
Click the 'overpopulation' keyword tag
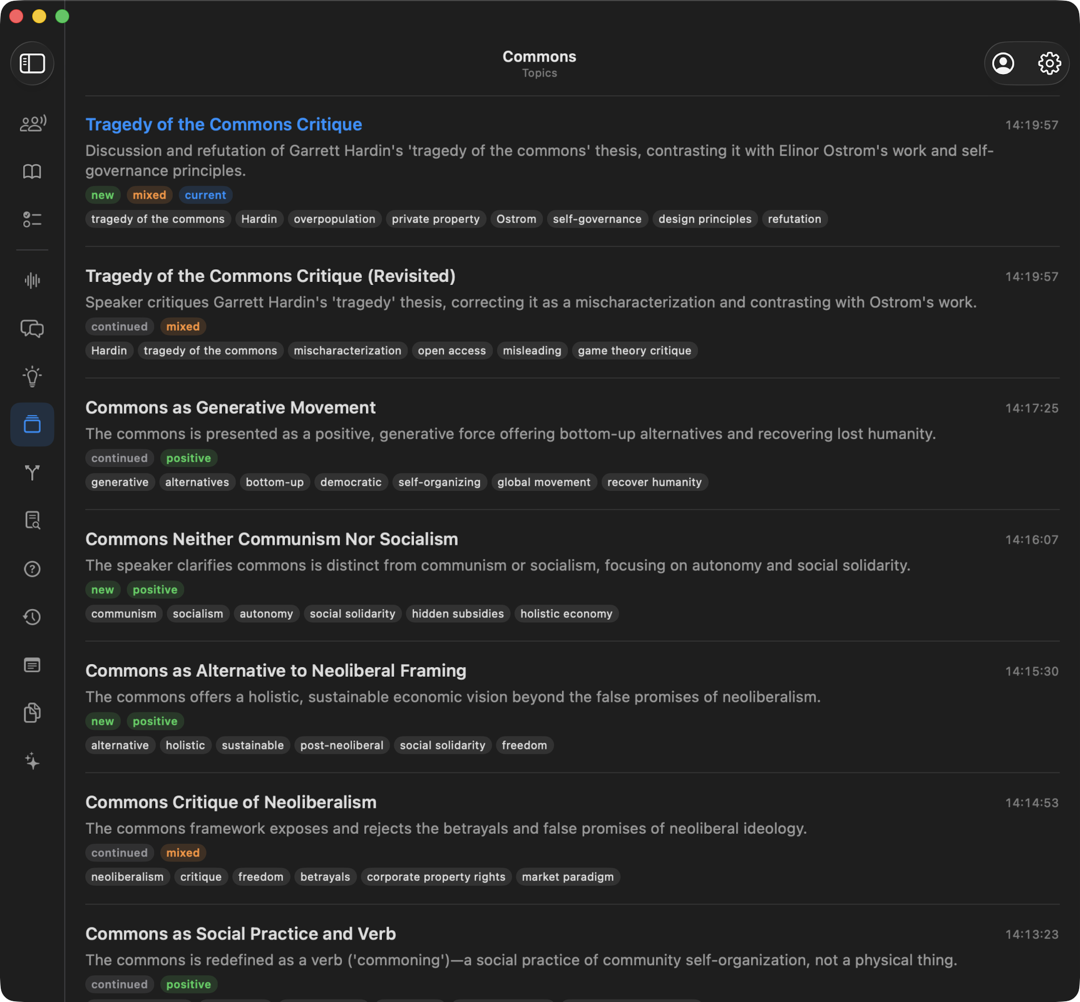tap(334, 219)
